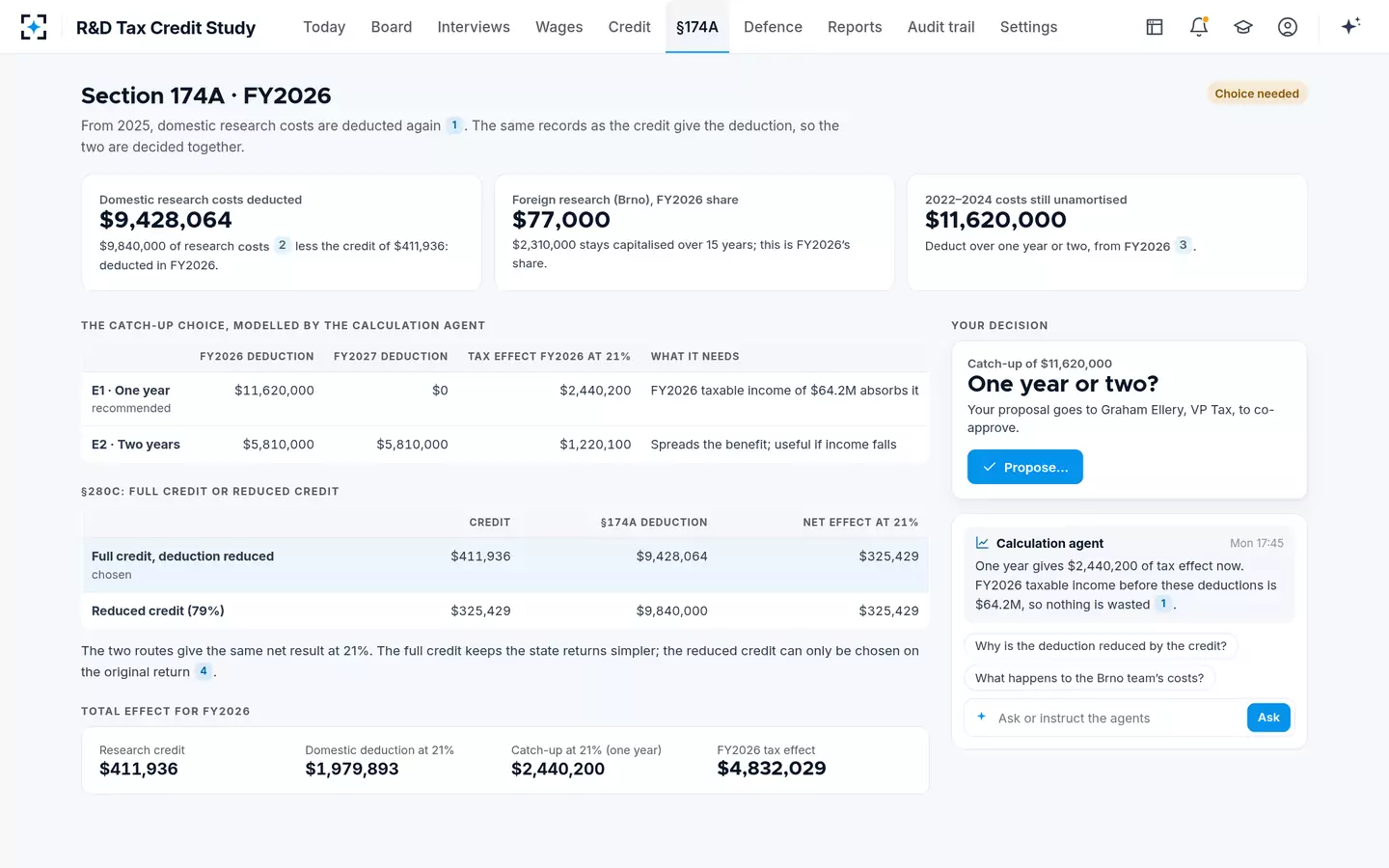Open the Audit trail tab
The height and width of the screenshot is (868, 1389).
[941, 27]
